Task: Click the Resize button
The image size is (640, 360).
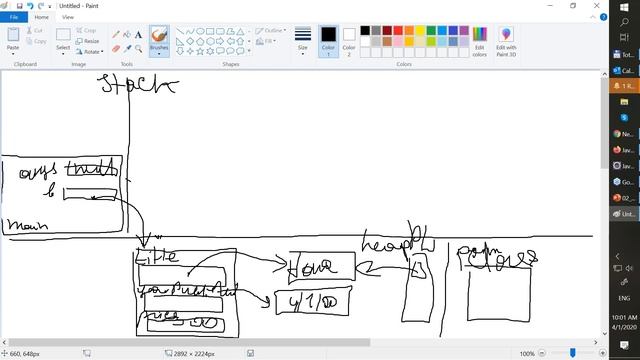Action: pyautogui.click(x=88, y=41)
